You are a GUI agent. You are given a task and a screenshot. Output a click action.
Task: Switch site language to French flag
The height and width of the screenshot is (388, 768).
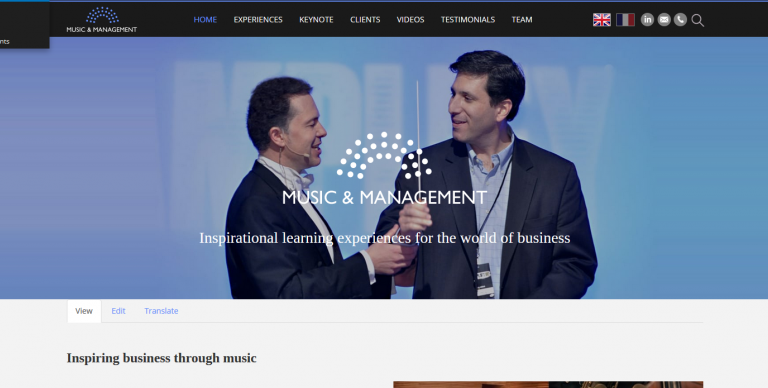pos(625,20)
